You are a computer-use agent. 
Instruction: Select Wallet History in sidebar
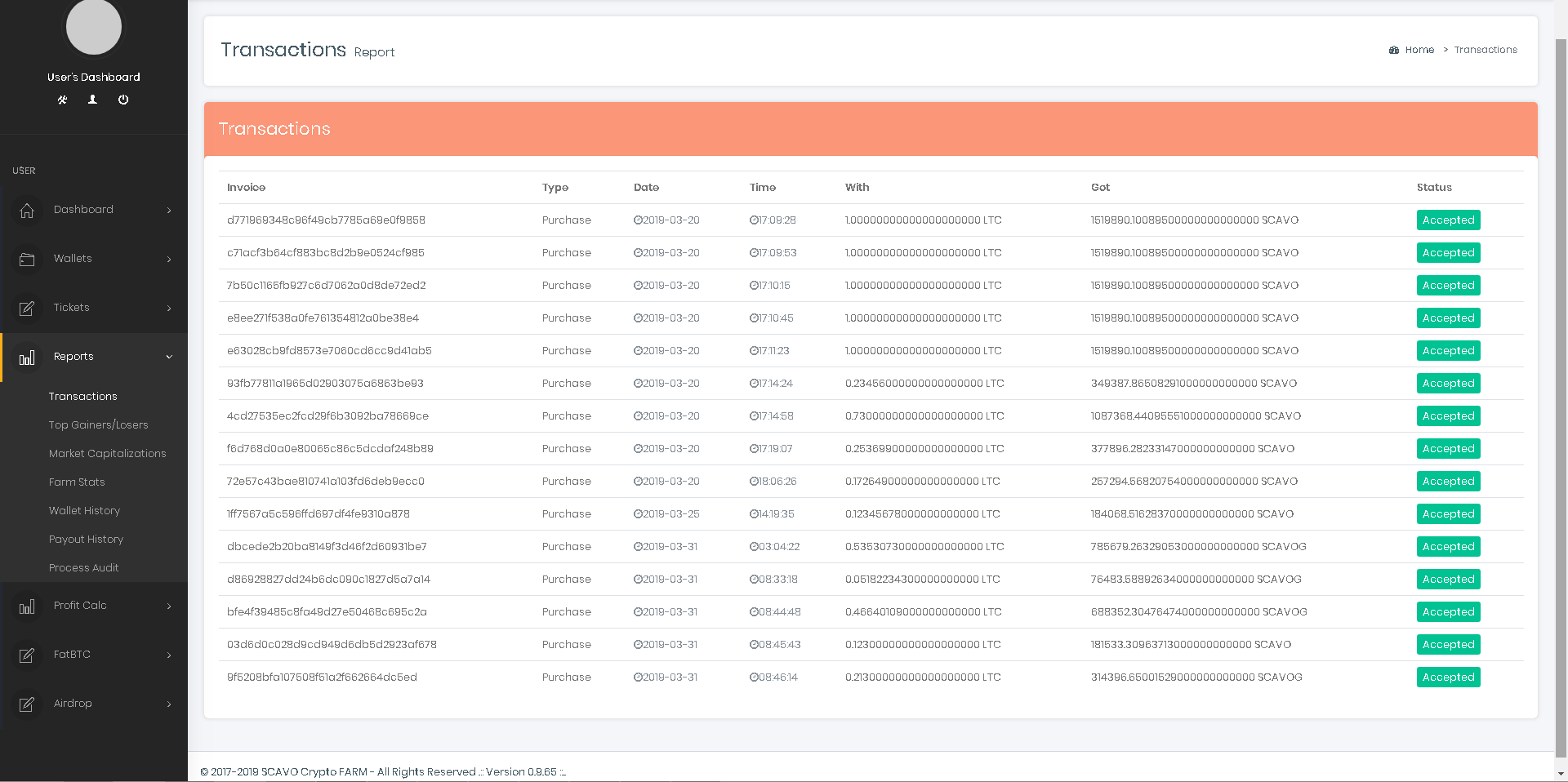[84, 510]
